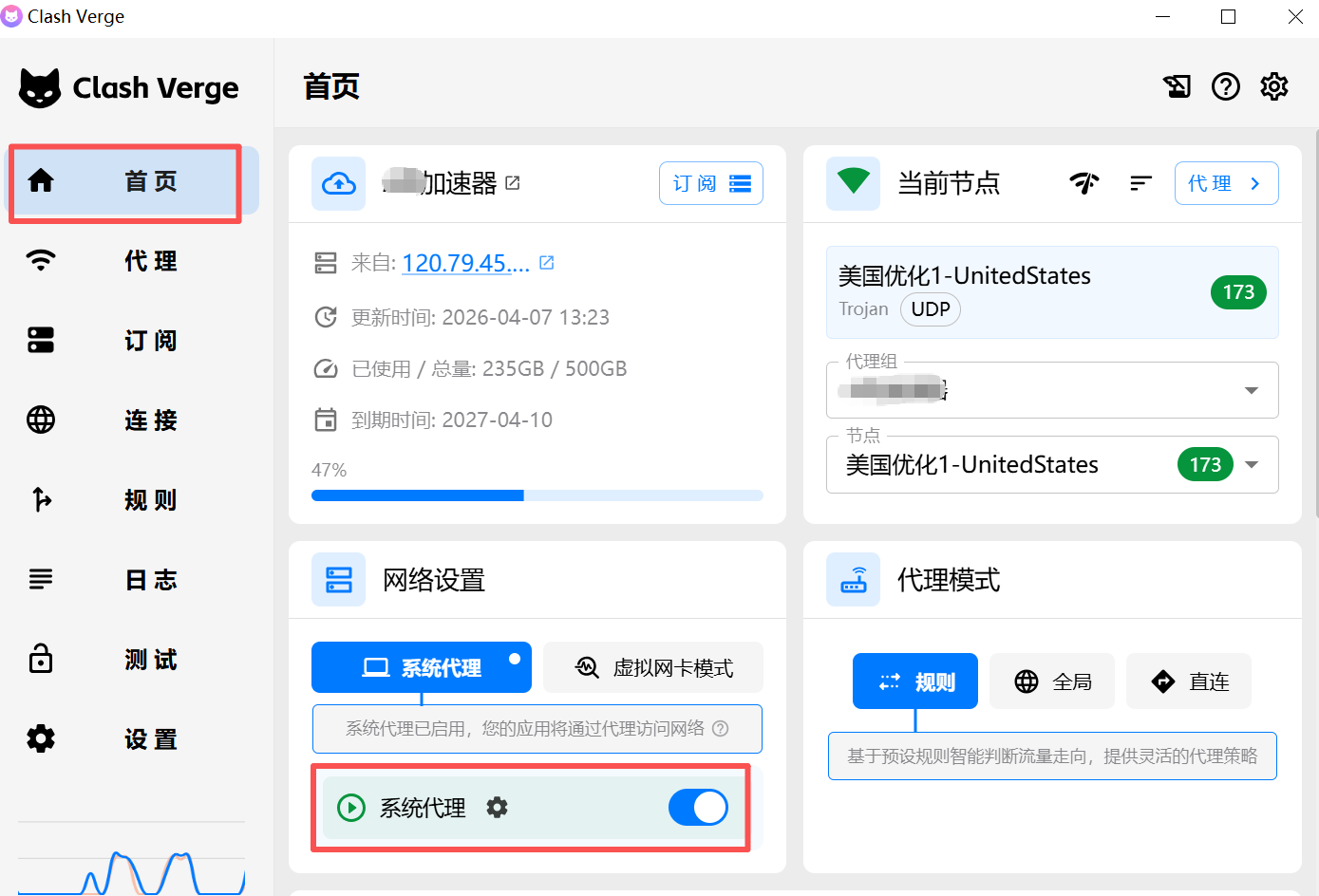Select 全局 proxy mode
Viewport: 1319px width, 896px height.
(1052, 681)
